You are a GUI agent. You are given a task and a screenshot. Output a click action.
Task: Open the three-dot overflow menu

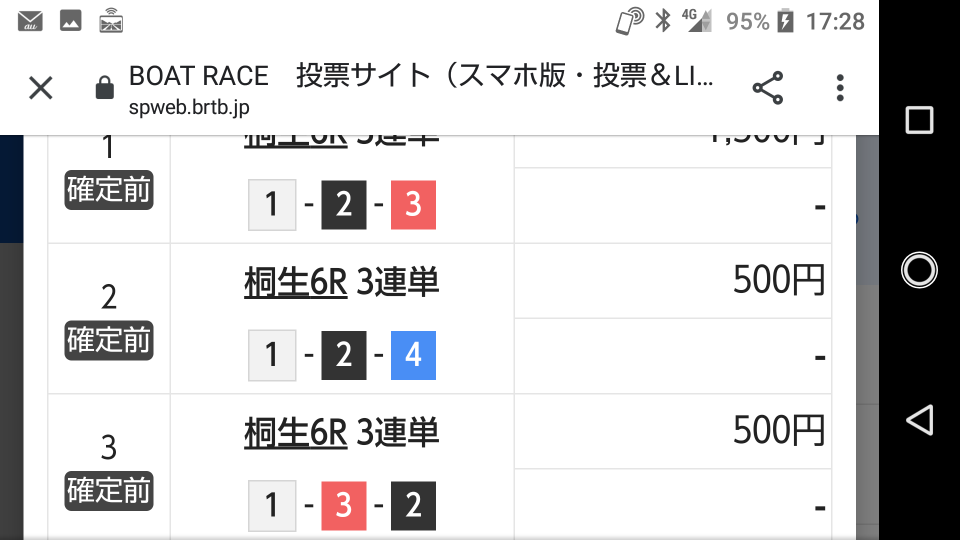[840, 88]
